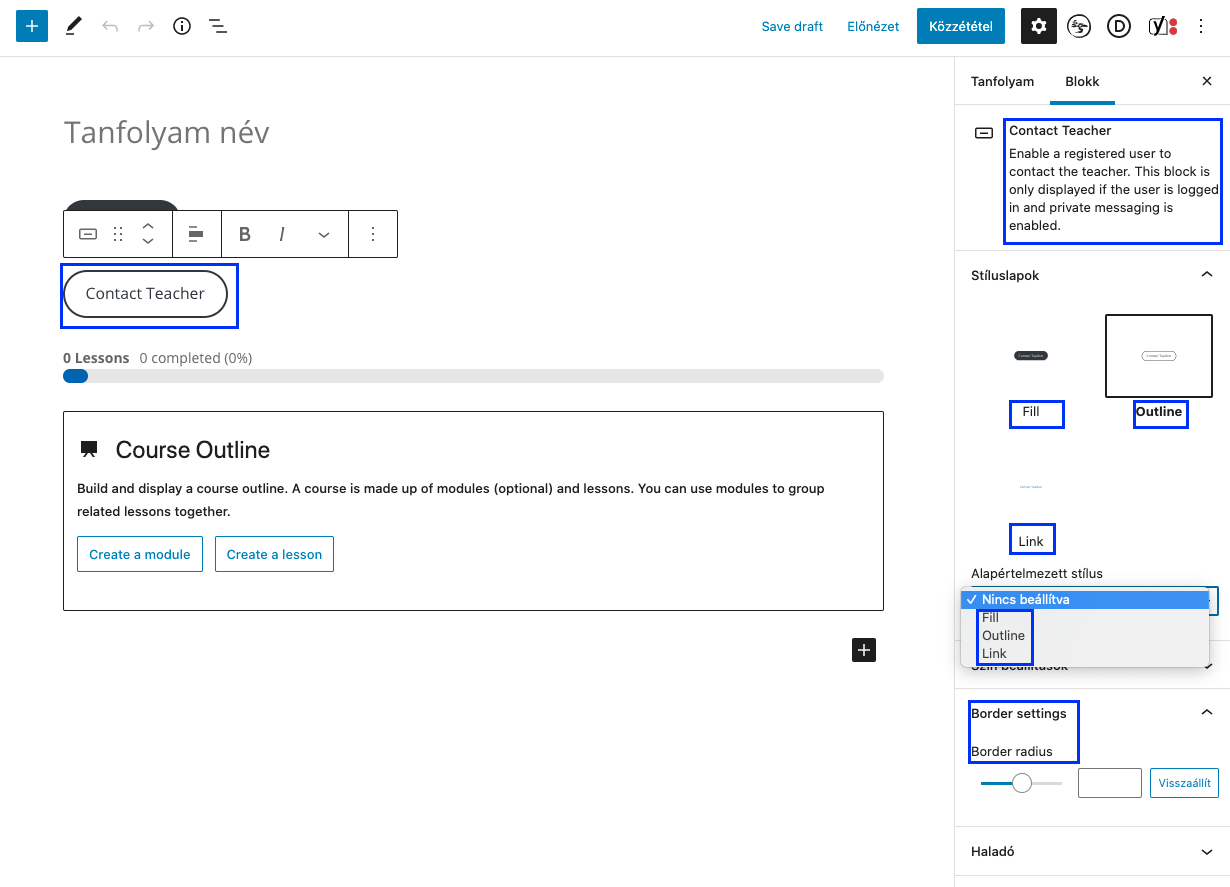The width and height of the screenshot is (1230, 887).
Task: Click the Sensei LMS toolbar icon
Action: pos(1079,26)
